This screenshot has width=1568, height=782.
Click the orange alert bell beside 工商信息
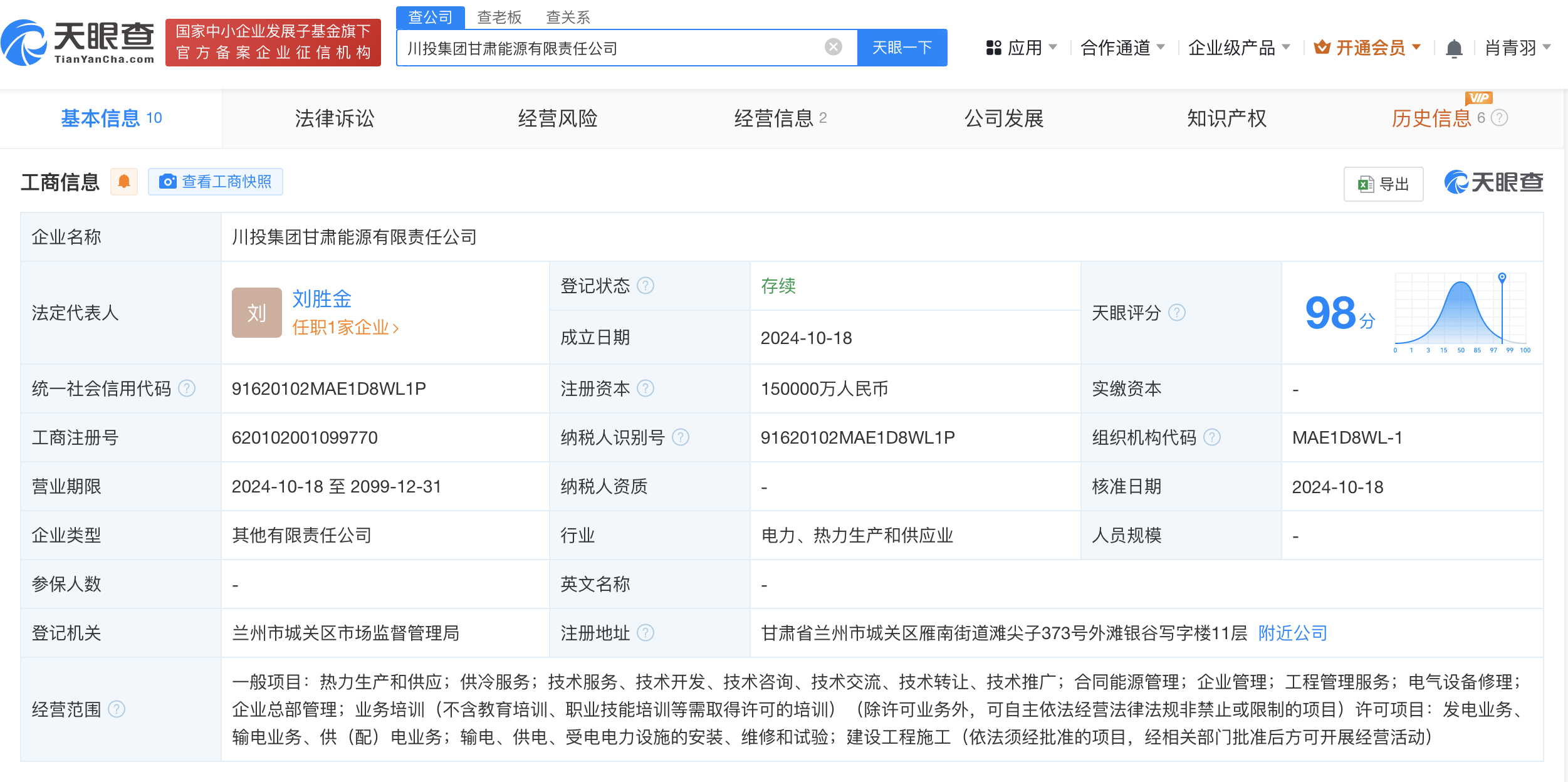124,182
